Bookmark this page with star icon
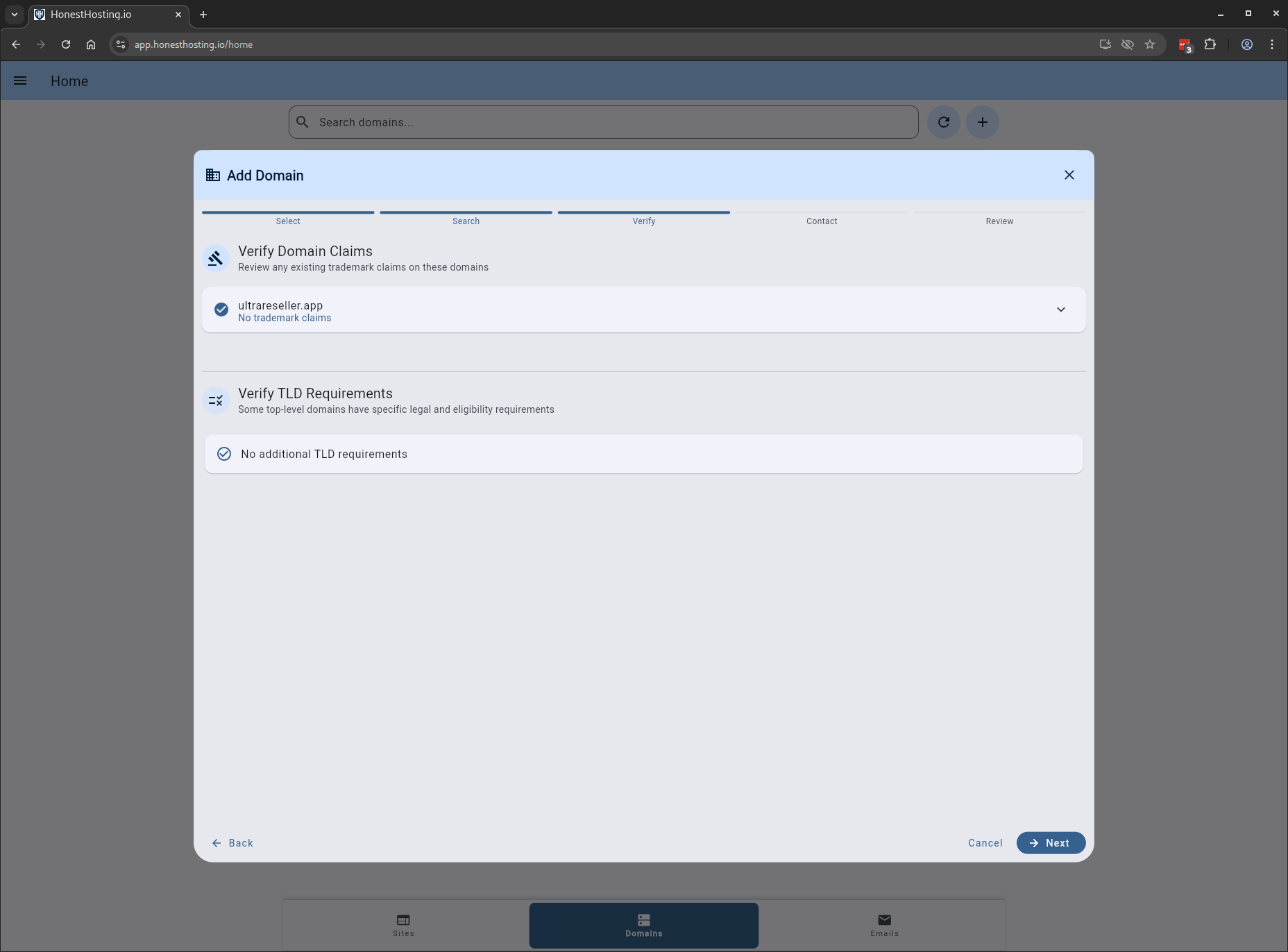This screenshot has width=1288, height=952. click(x=1150, y=44)
